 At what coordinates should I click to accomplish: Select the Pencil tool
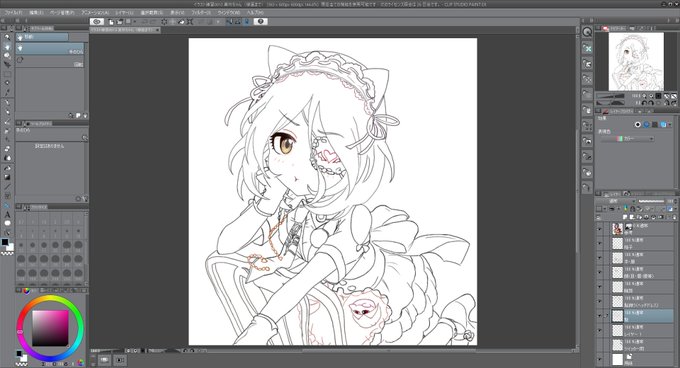(x=7, y=112)
